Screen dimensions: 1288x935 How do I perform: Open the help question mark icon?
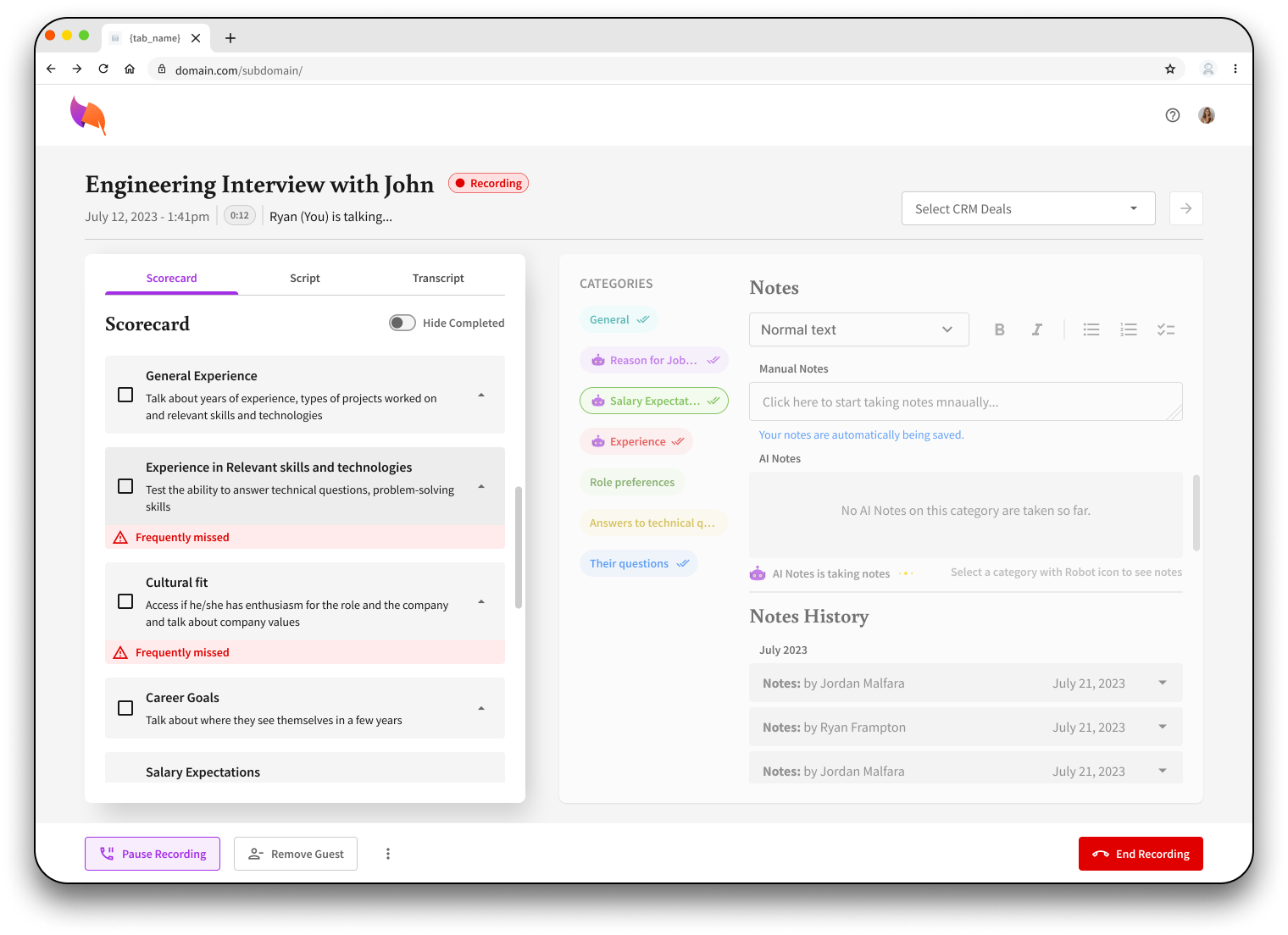click(x=1173, y=115)
